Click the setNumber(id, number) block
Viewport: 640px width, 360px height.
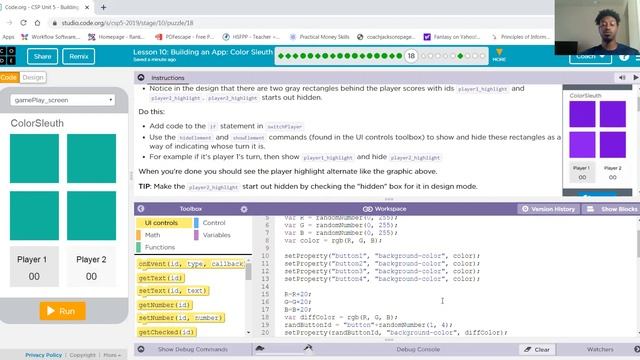pyautogui.click(x=181, y=318)
